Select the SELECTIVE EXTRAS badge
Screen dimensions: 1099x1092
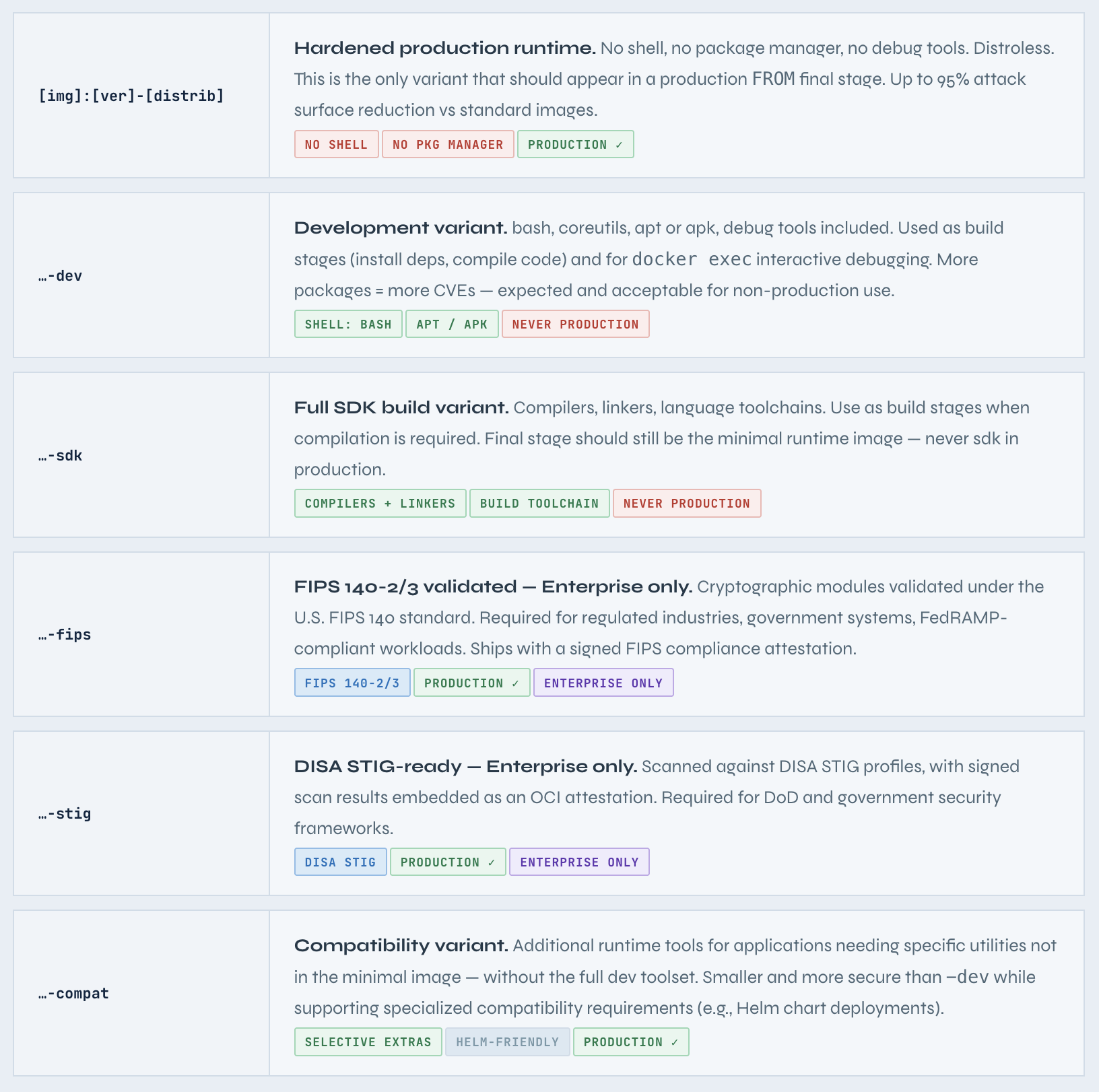[x=368, y=1042]
